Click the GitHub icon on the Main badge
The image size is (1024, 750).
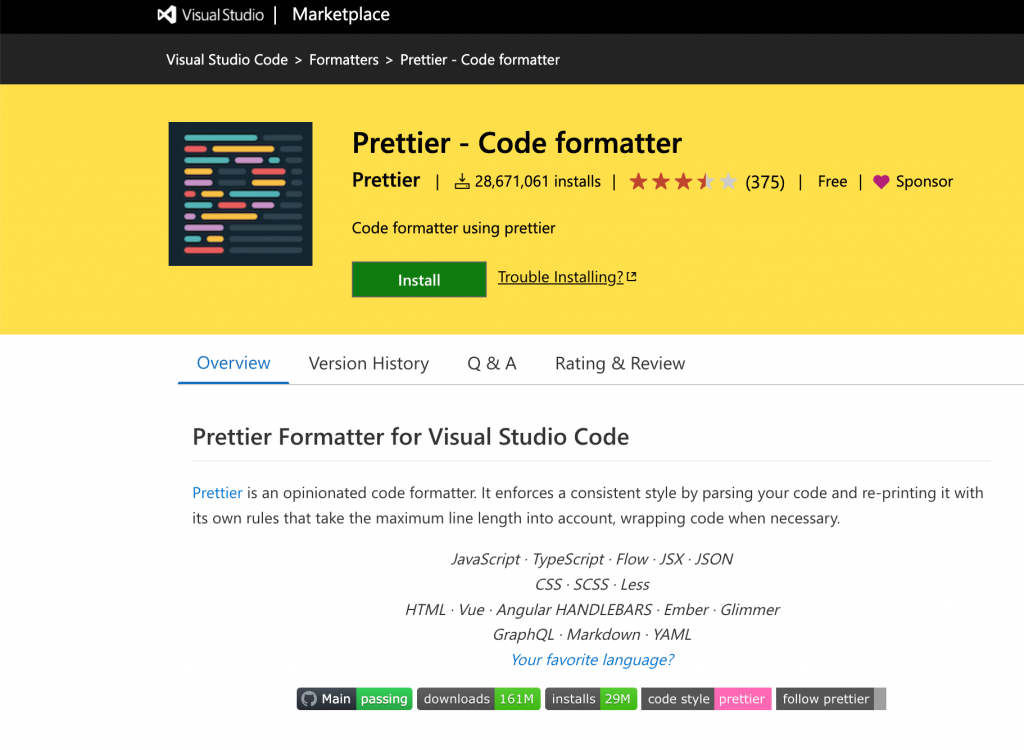tap(309, 698)
